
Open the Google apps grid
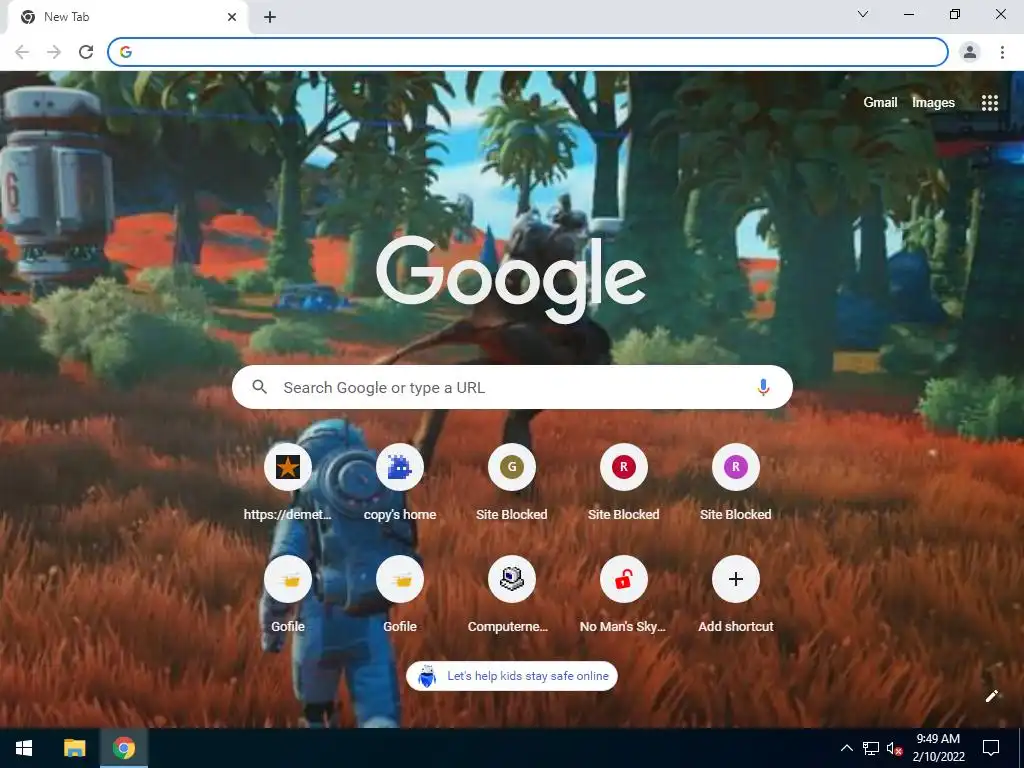click(x=989, y=103)
